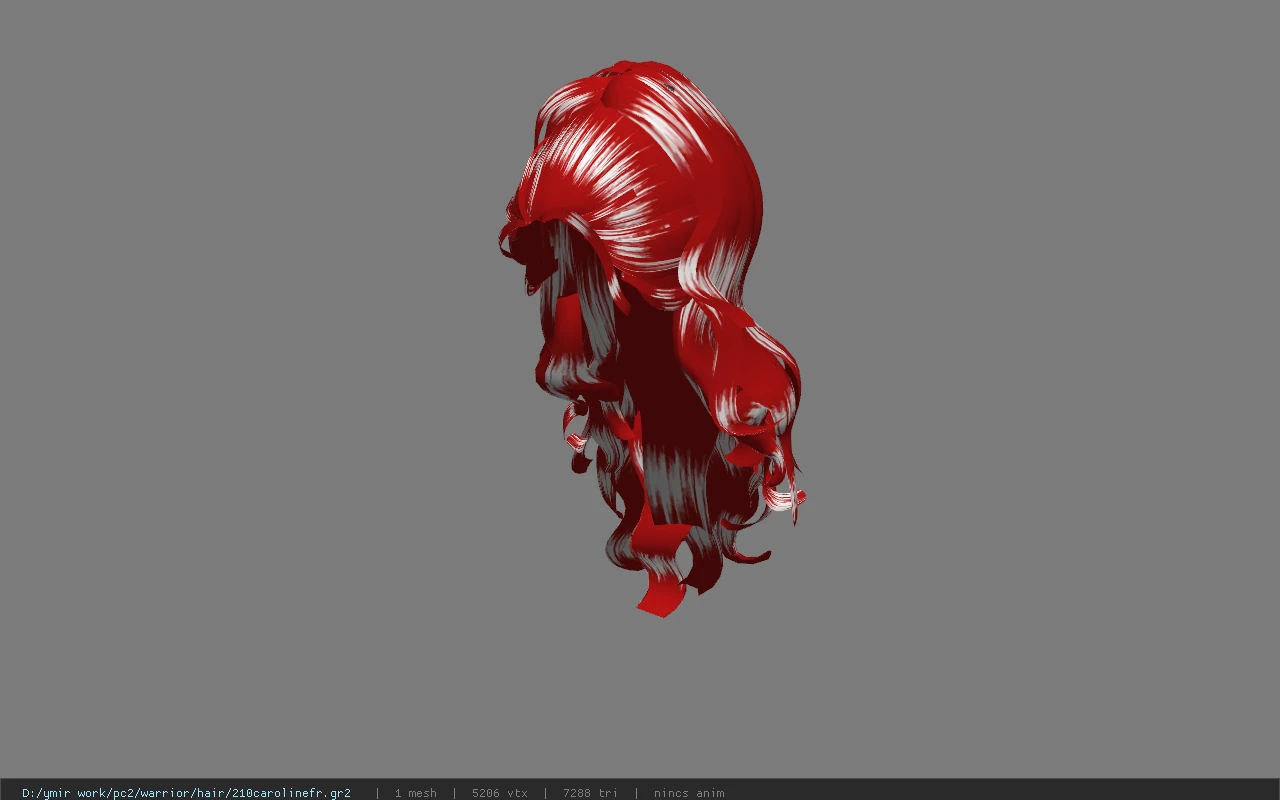Image resolution: width=1280 pixels, height=800 pixels.
Task: Click the '5206 vtx' vertex count
Action: [x=499, y=793]
